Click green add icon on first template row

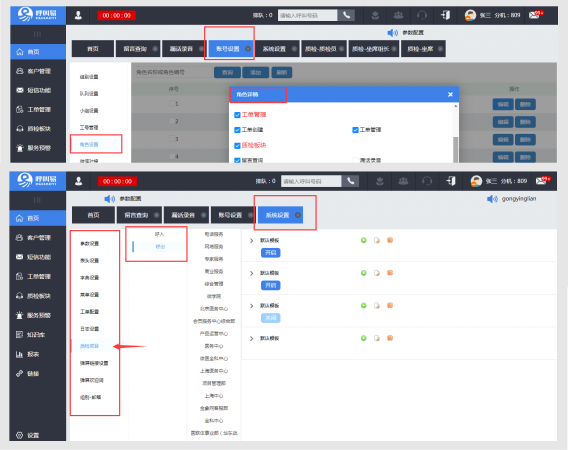pyautogui.click(x=363, y=240)
